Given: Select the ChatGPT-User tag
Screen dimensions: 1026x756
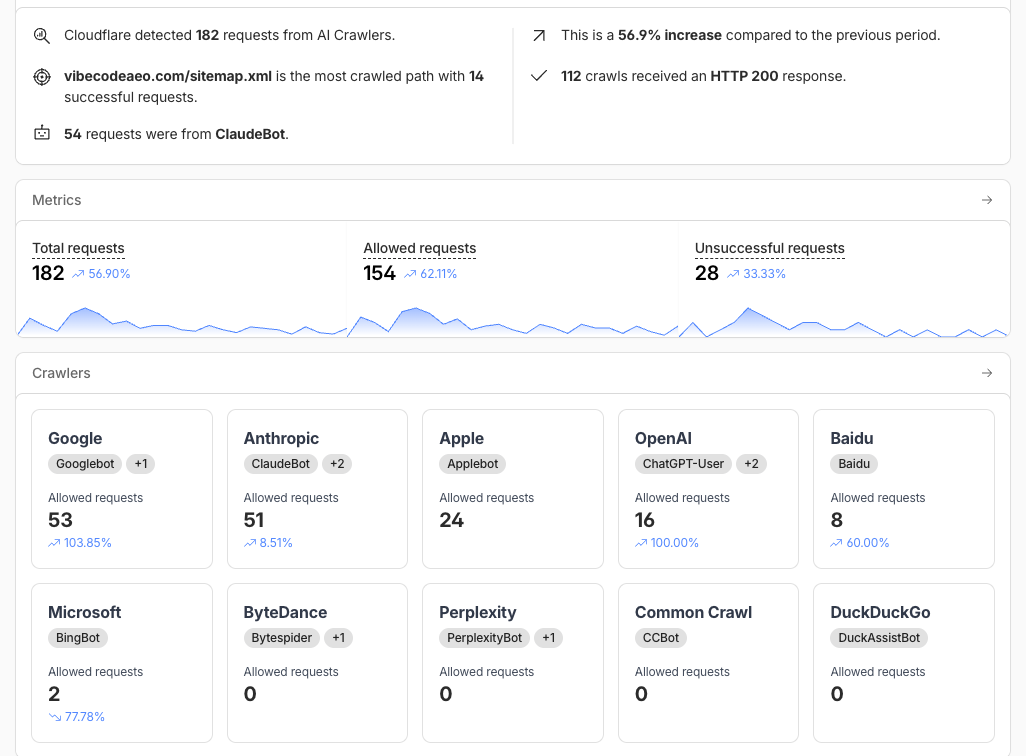Looking at the screenshot, I should 683,464.
